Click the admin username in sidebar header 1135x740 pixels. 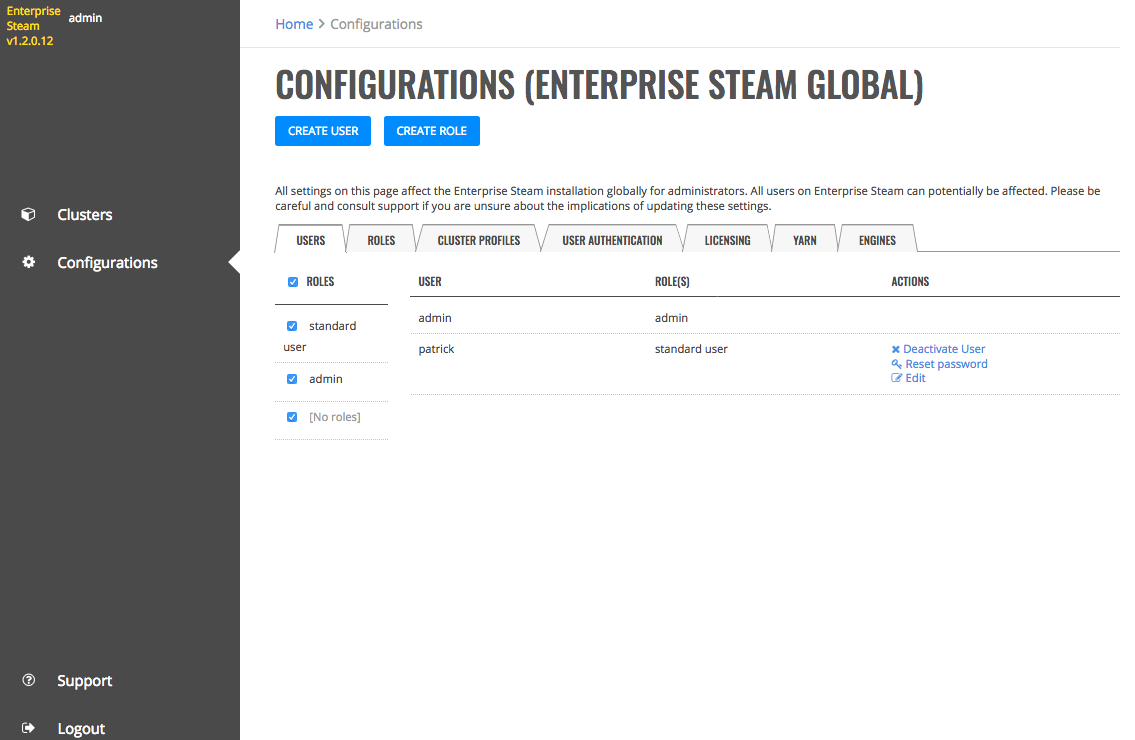tap(85, 17)
